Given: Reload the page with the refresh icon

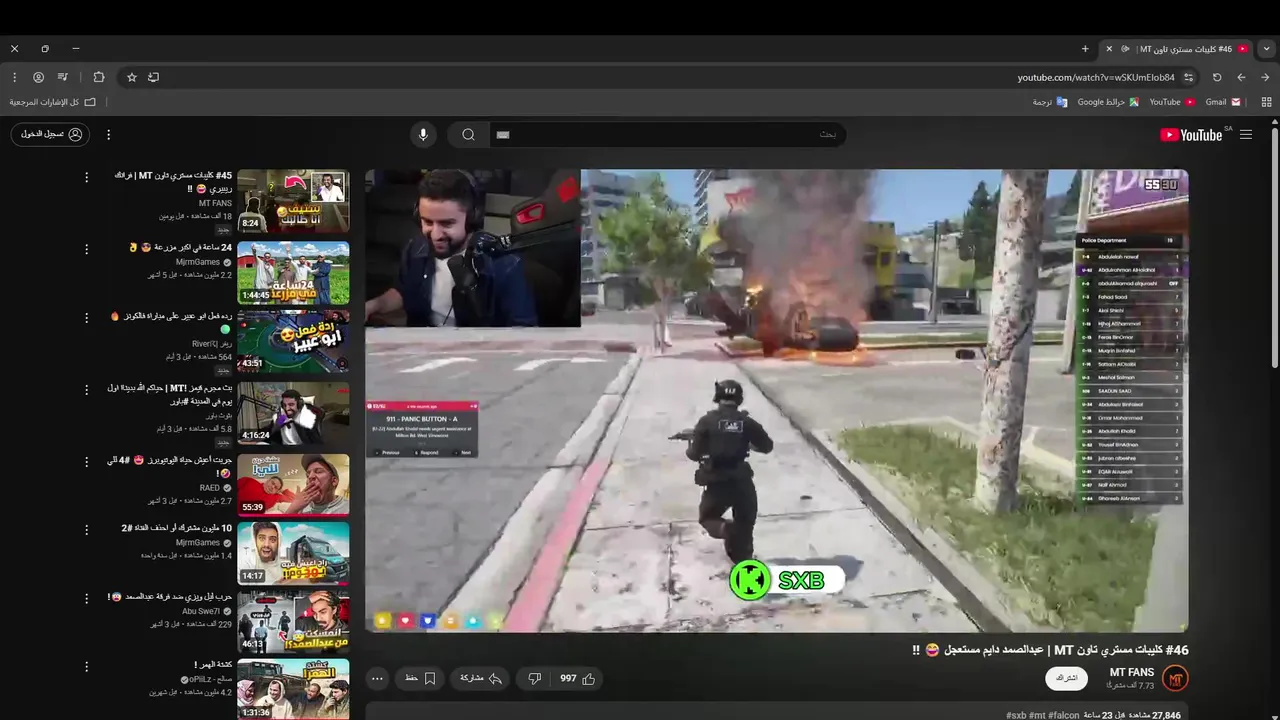Looking at the screenshot, I should pyautogui.click(x=1217, y=77).
